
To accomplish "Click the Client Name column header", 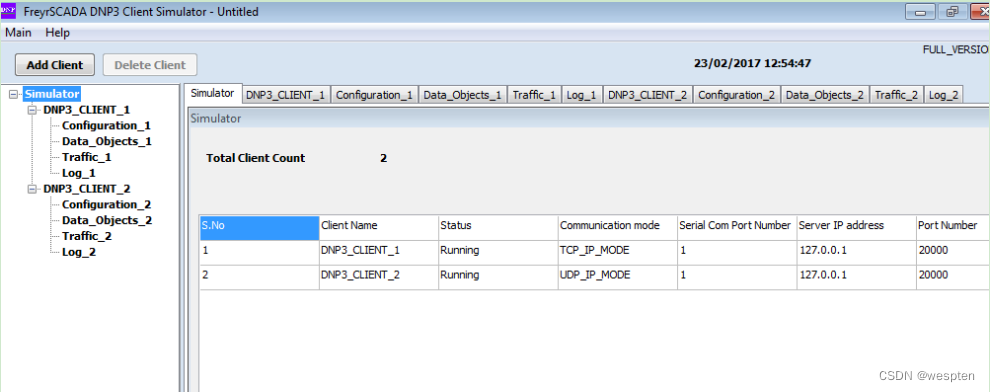I will [379, 227].
